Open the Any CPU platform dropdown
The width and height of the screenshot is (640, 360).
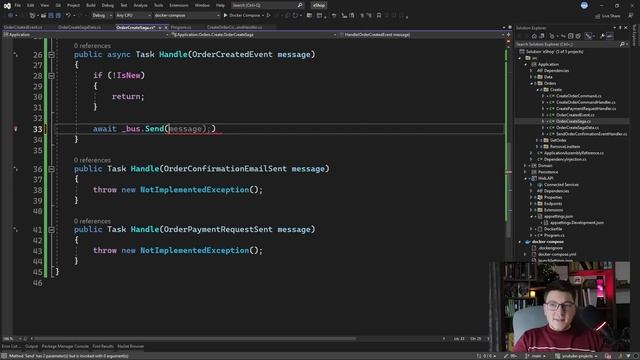tap(133, 16)
